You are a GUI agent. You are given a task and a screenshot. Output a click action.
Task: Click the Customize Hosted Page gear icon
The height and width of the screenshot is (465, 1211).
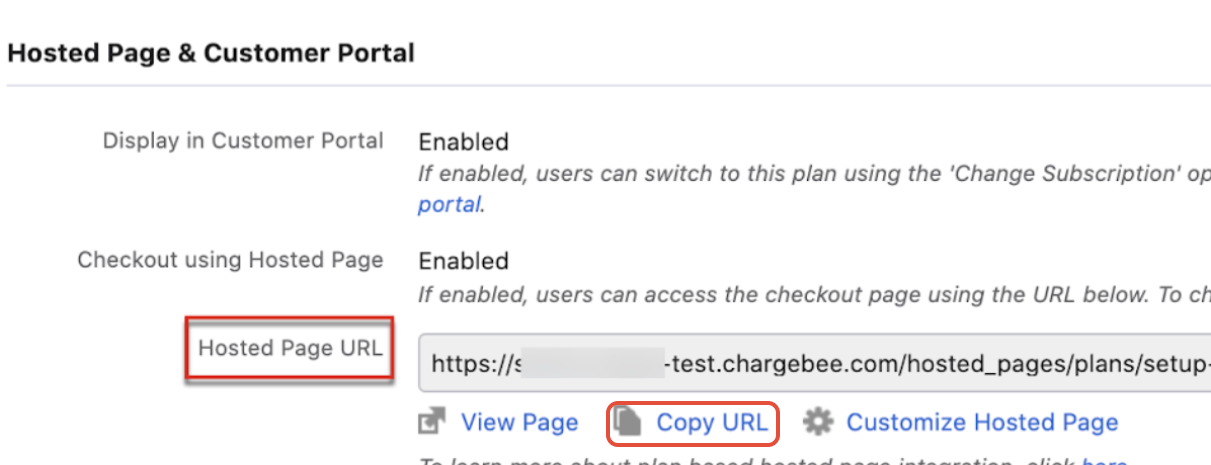[819, 422]
